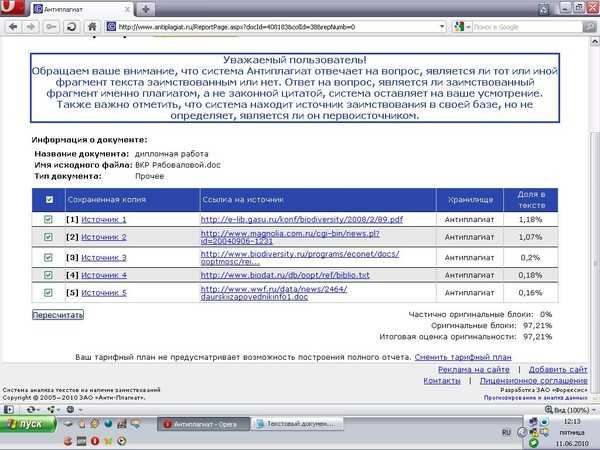Reload the page with the Reload button
Viewport: 600px width, 450px height.
[72, 27]
